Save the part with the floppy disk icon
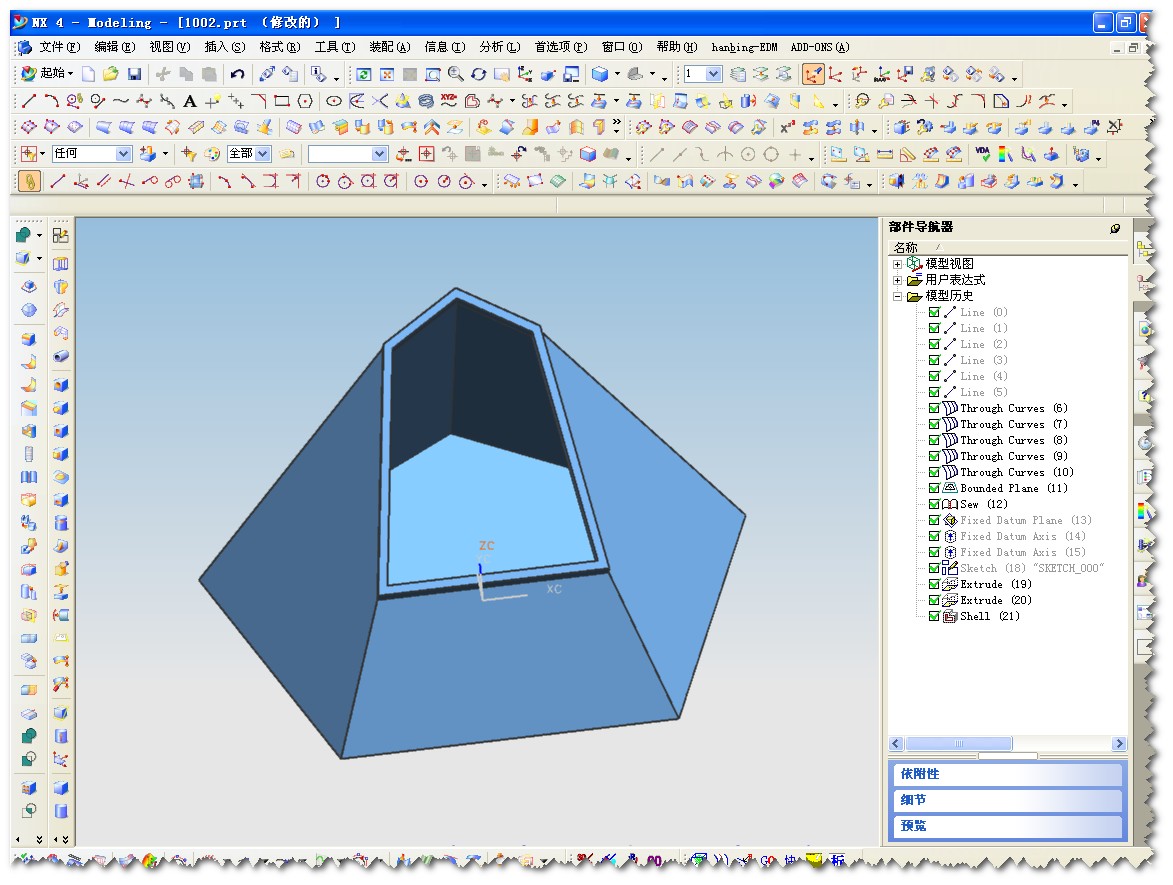The width and height of the screenshot is (1173, 885). (134, 74)
